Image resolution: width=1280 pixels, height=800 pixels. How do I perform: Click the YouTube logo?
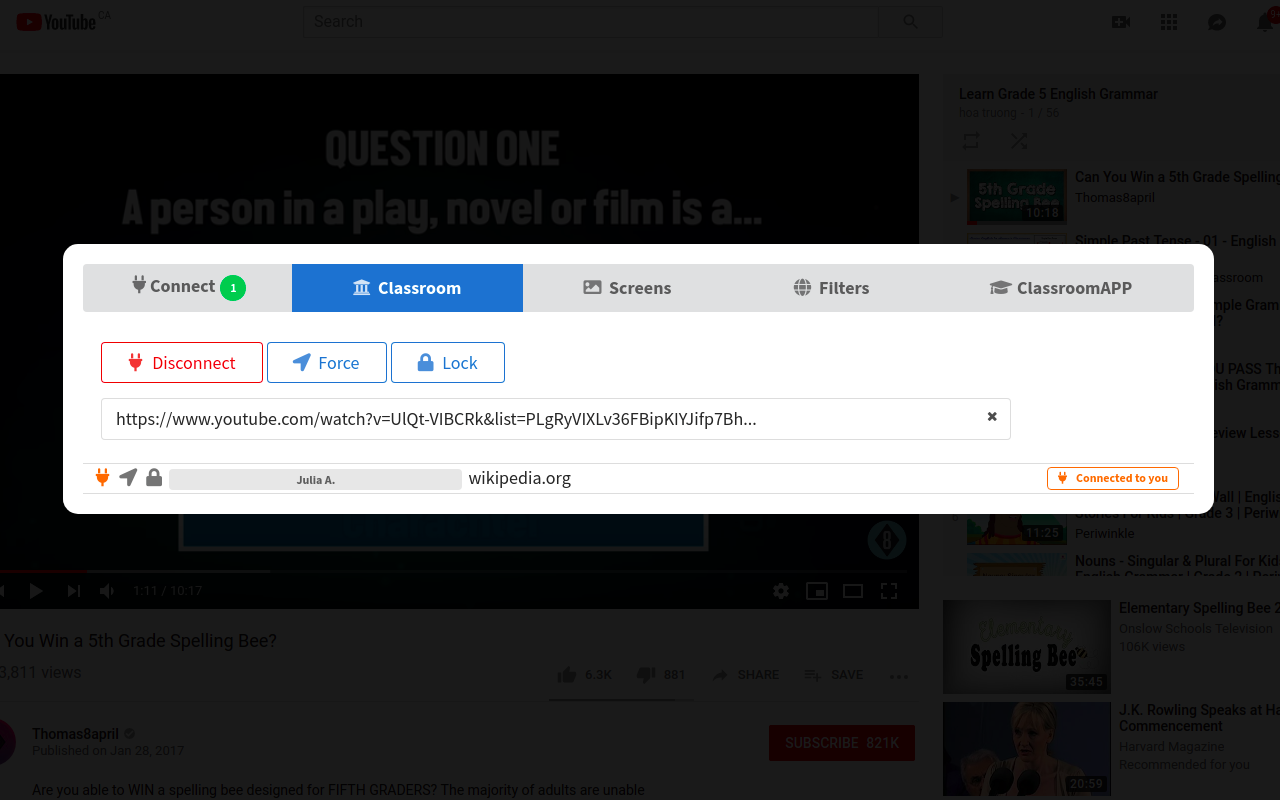click(56, 21)
